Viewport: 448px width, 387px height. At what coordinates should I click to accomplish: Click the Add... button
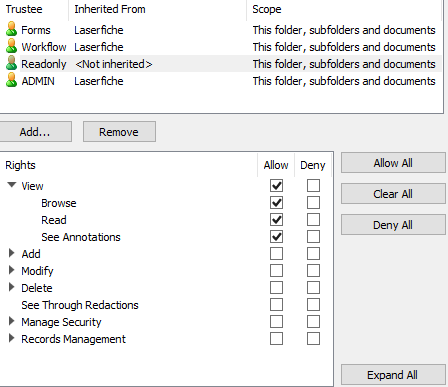[35, 132]
